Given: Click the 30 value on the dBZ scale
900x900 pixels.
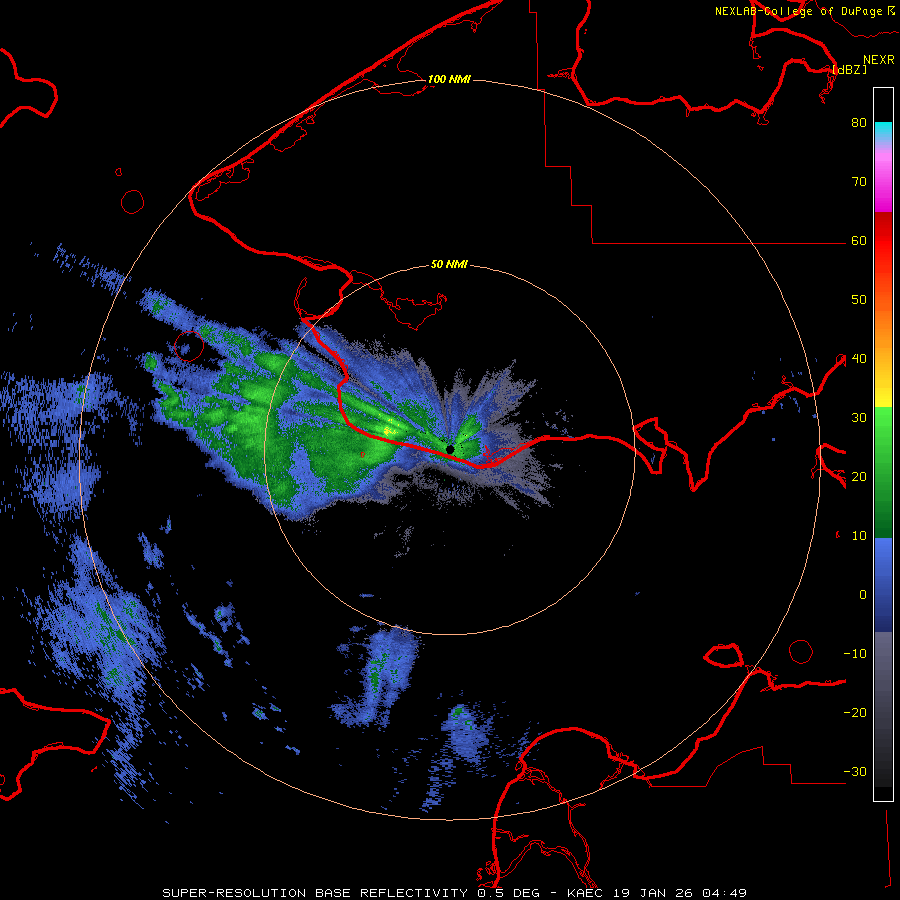Looking at the screenshot, I should [x=859, y=418].
